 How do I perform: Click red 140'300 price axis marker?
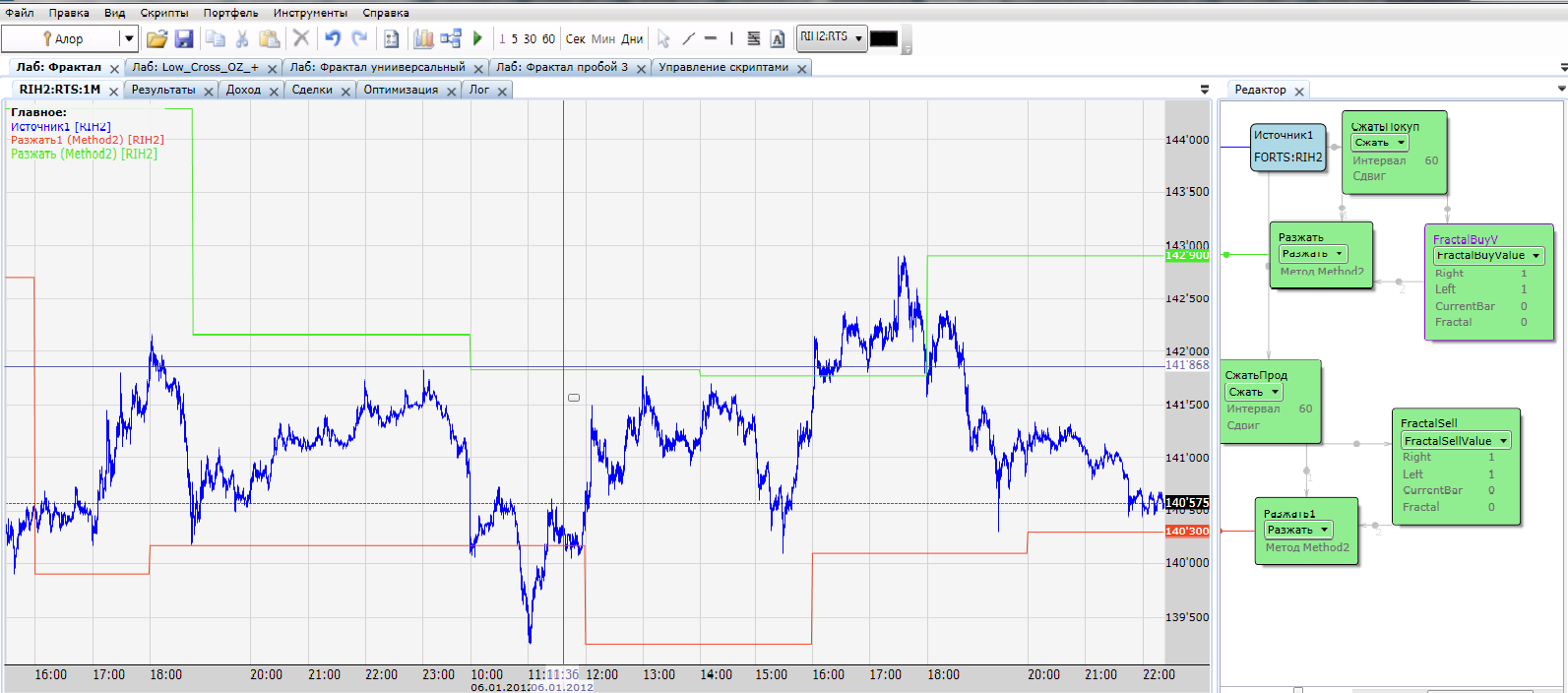coord(1187,532)
